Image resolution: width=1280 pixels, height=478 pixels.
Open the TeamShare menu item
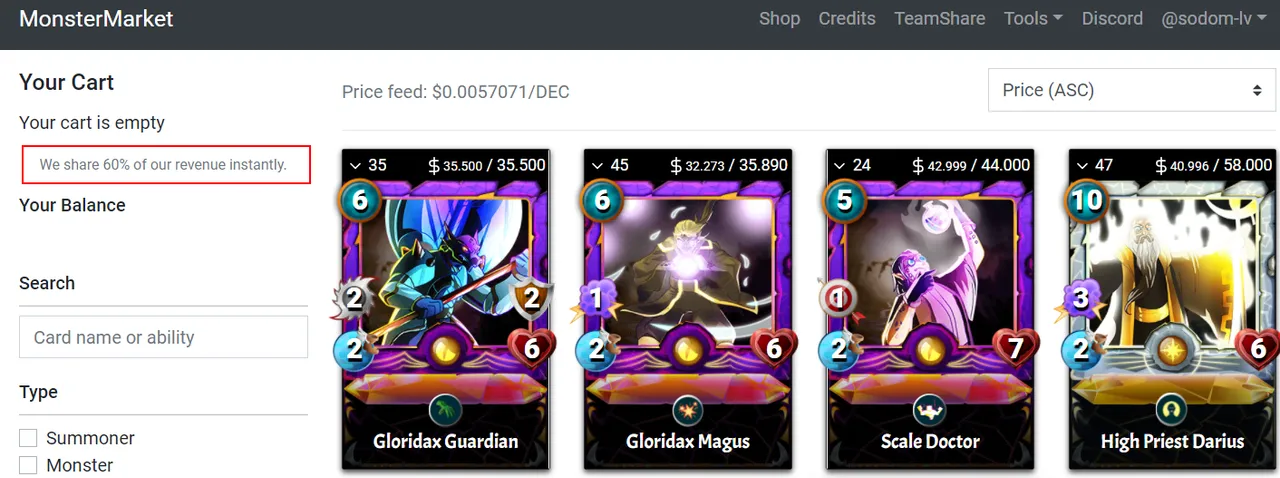click(939, 18)
